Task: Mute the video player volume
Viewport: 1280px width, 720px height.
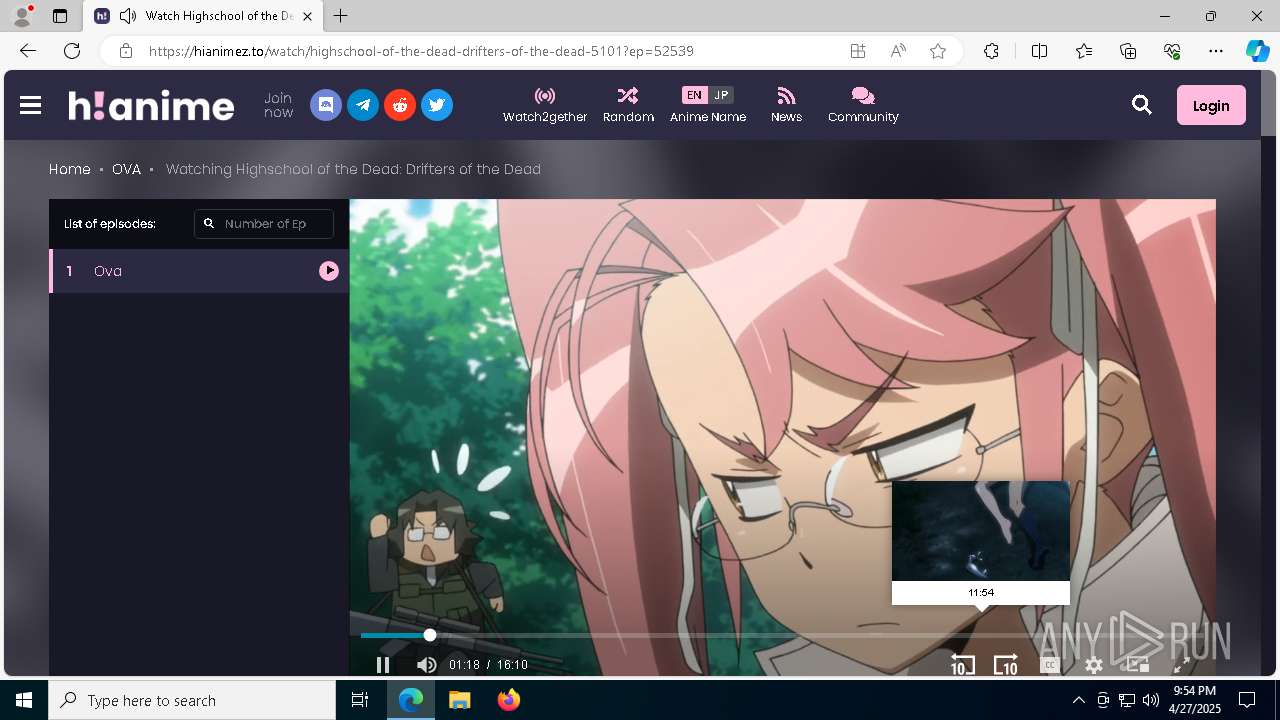Action: pos(426,665)
